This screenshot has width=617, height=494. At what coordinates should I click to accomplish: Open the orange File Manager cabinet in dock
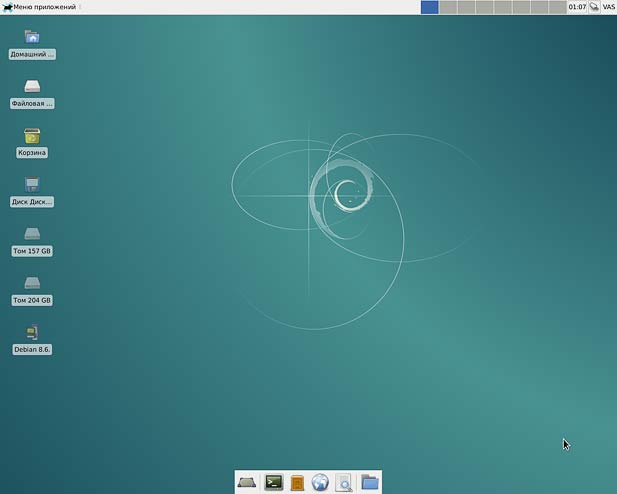297,483
